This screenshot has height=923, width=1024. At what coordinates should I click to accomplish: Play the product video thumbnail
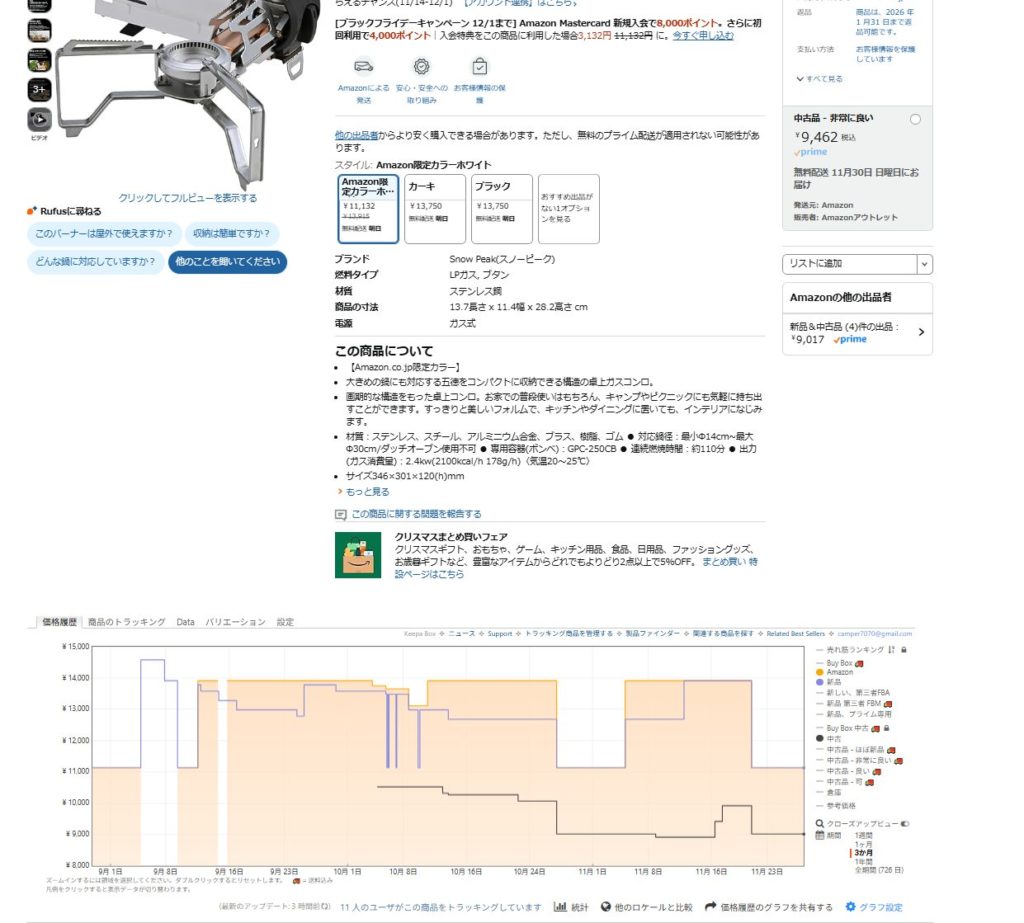(x=39, y=120)
